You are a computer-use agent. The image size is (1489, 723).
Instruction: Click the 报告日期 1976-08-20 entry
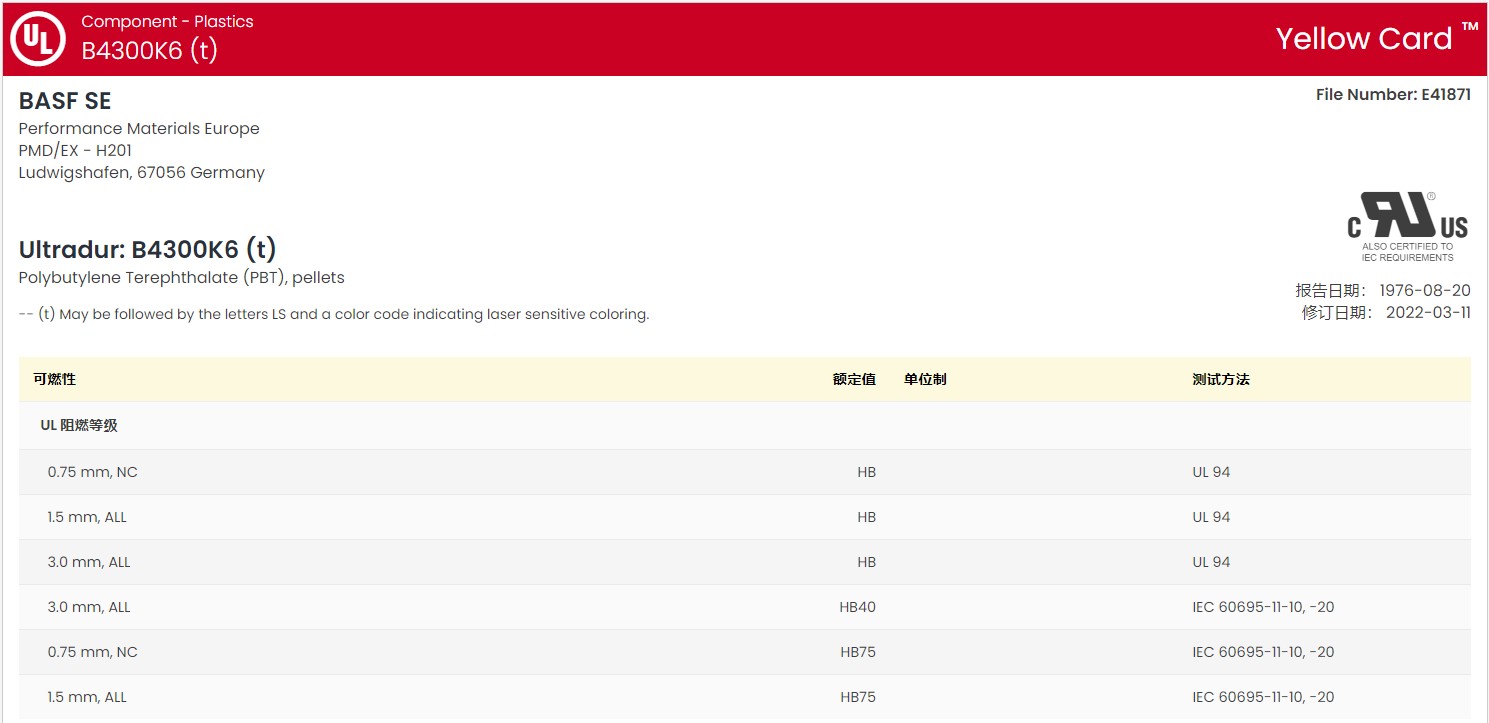(1383, 291)
